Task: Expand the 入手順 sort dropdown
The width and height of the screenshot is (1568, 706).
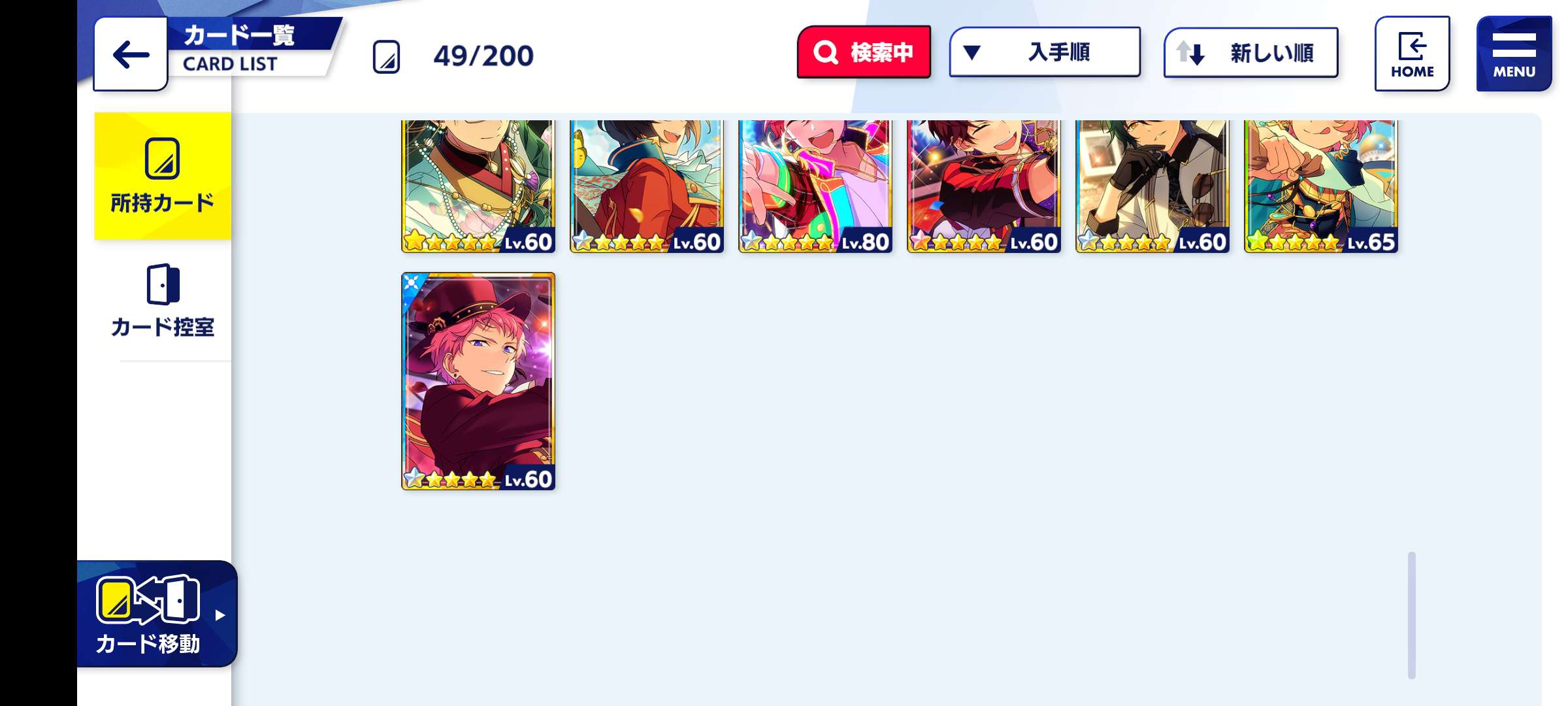Action: pyautogui.click(x=1045, y=52)
